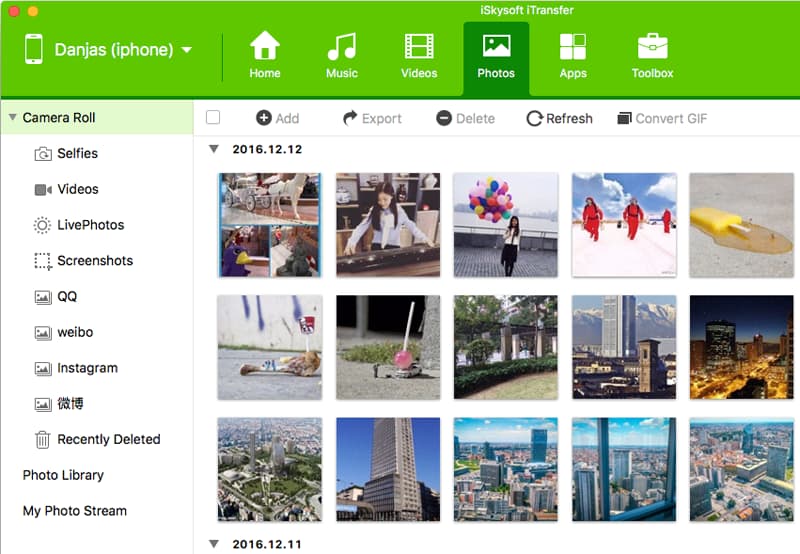This screenshot has height=554, width=800.
Task: Collapse the Camera Roll tree
Action: click(12, 118)
